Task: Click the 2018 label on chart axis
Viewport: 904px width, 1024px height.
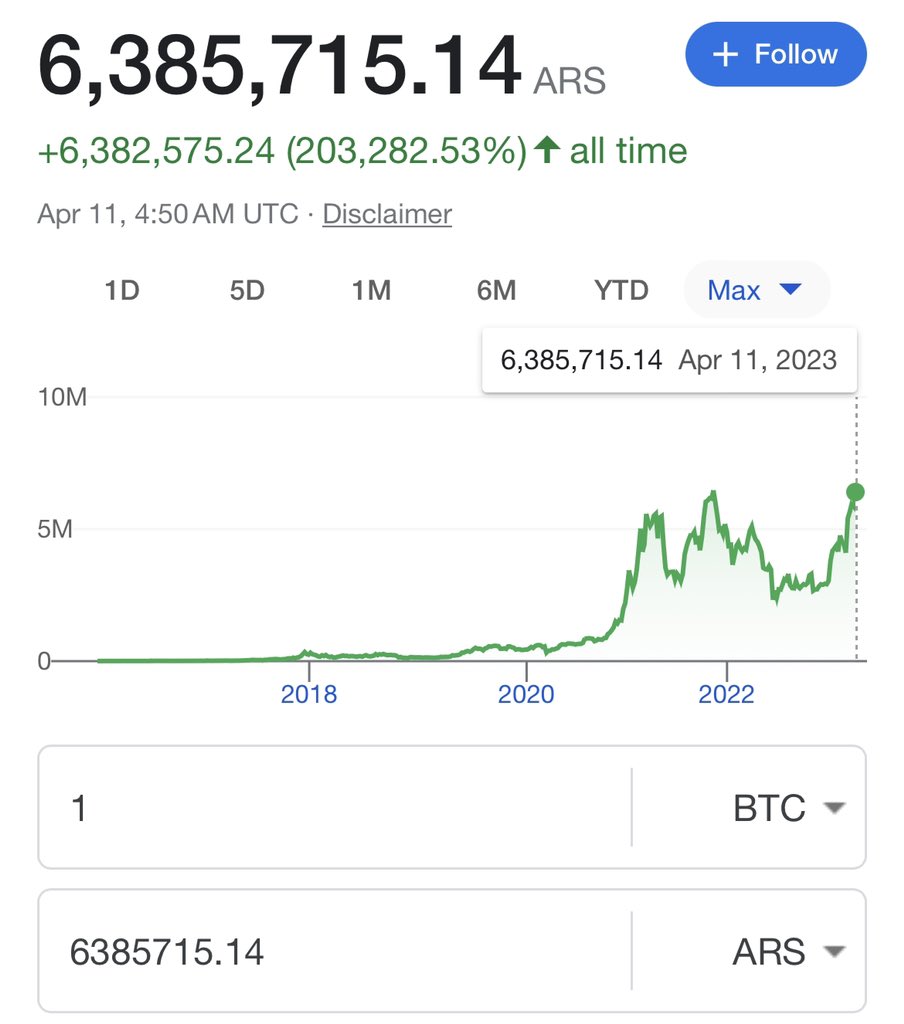Action: point(309,694)
